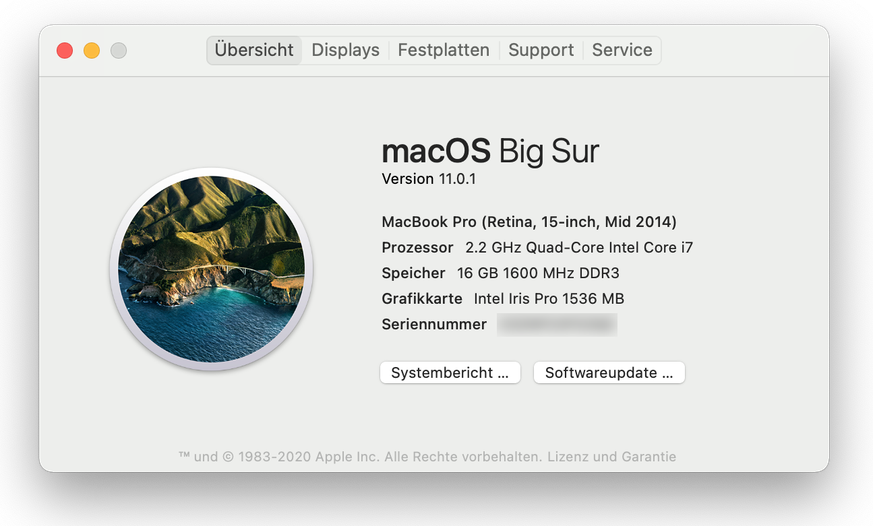Image resolution: width=873 pixels, height=526 pixels.
Task: Select the Übersicht tab
Action: (254, 50)
